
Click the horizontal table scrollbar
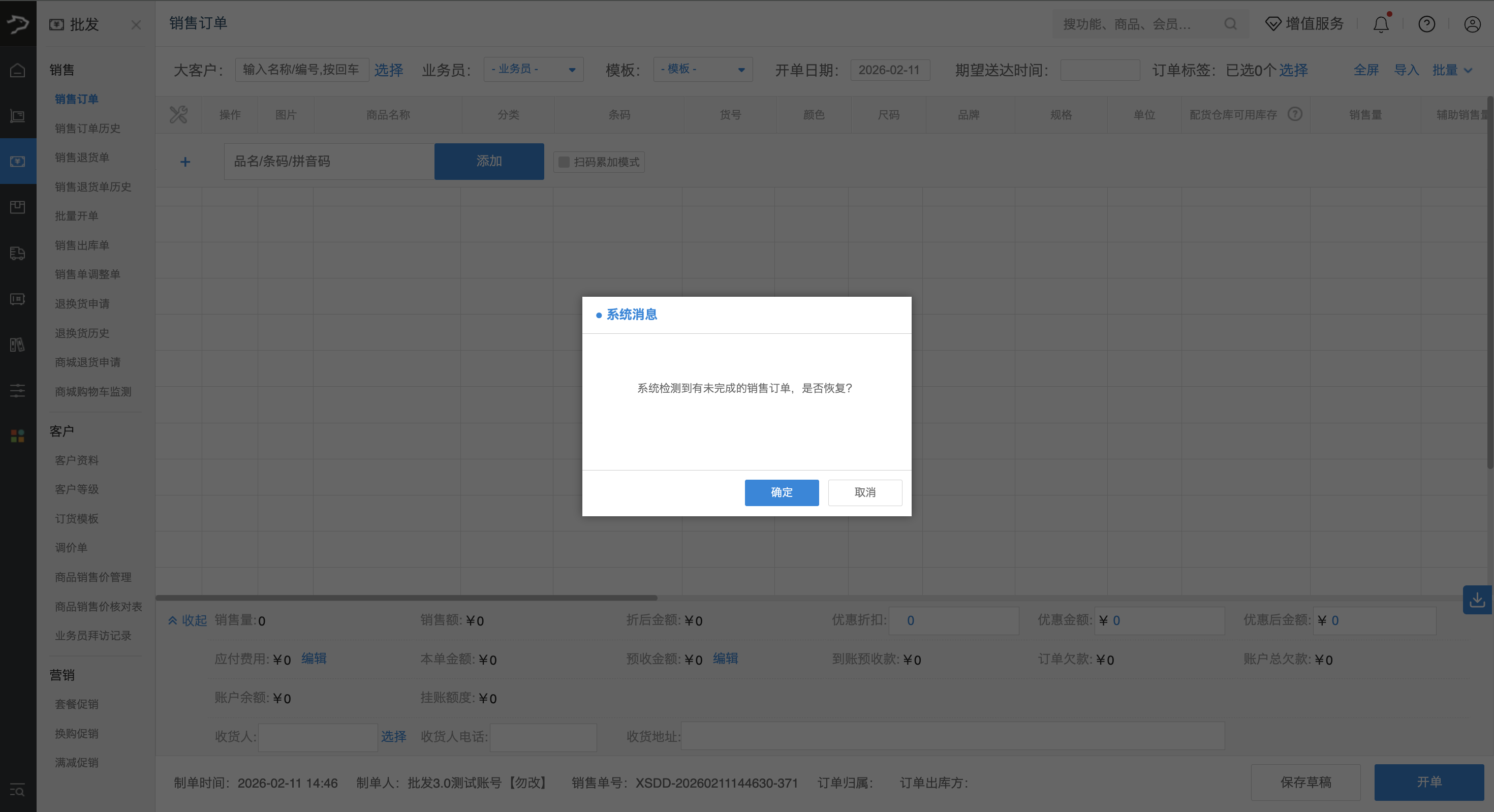[x=406, y=598]
